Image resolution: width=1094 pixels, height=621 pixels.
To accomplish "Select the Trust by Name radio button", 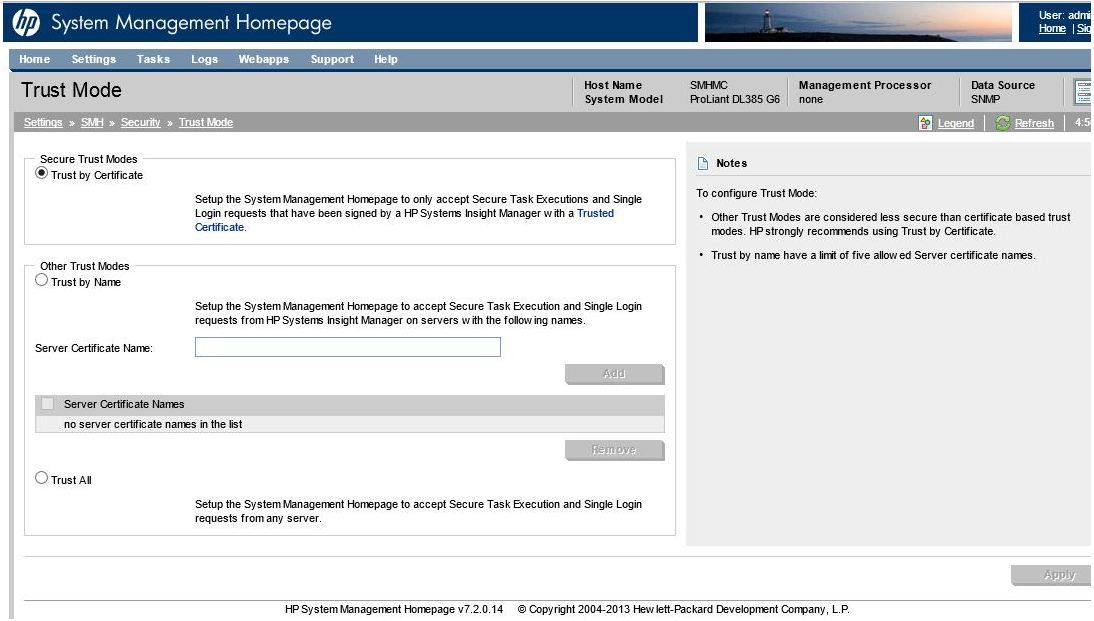I will coord(41,280).
